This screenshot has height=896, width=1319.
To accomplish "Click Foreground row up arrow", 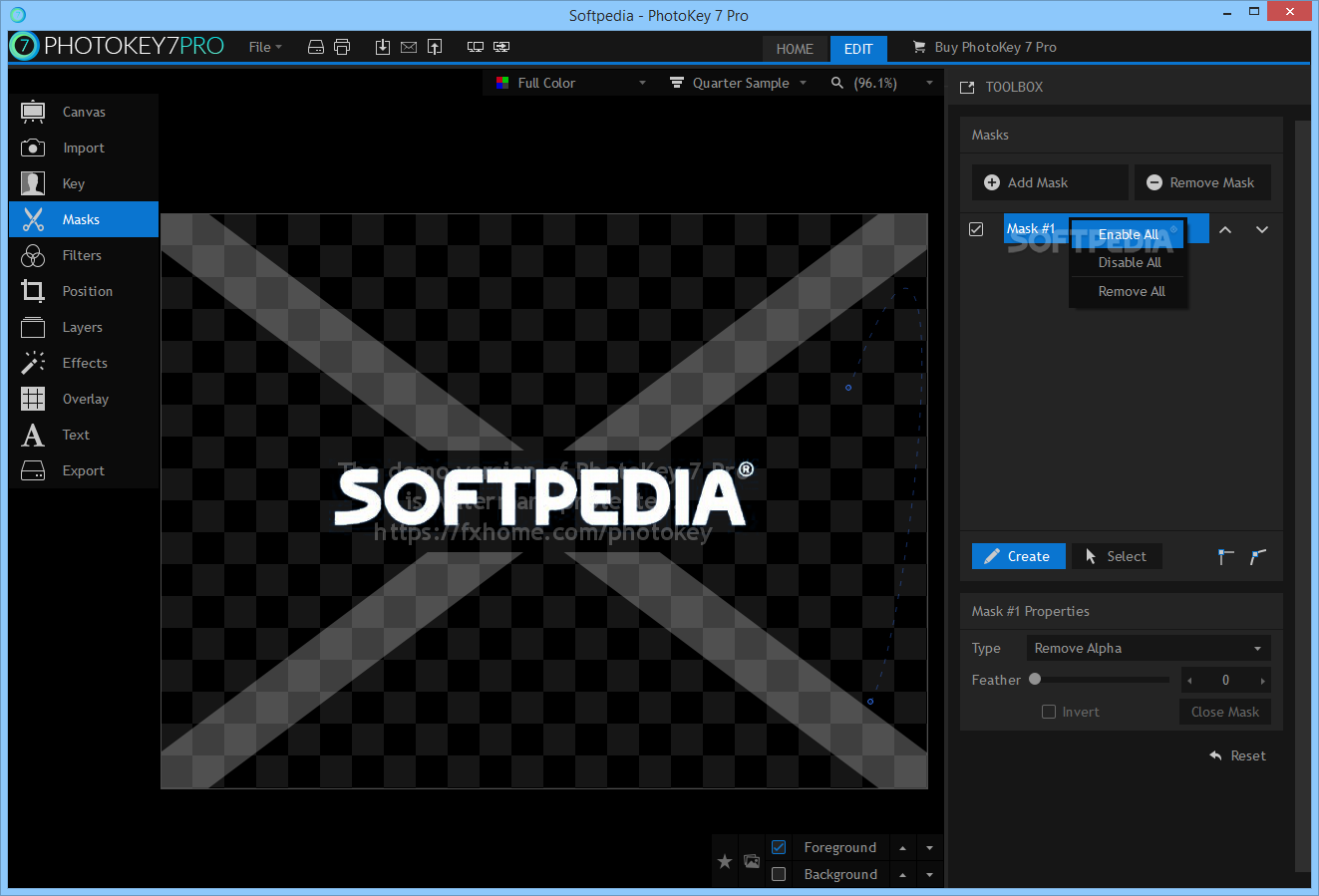I will point(902,848).
